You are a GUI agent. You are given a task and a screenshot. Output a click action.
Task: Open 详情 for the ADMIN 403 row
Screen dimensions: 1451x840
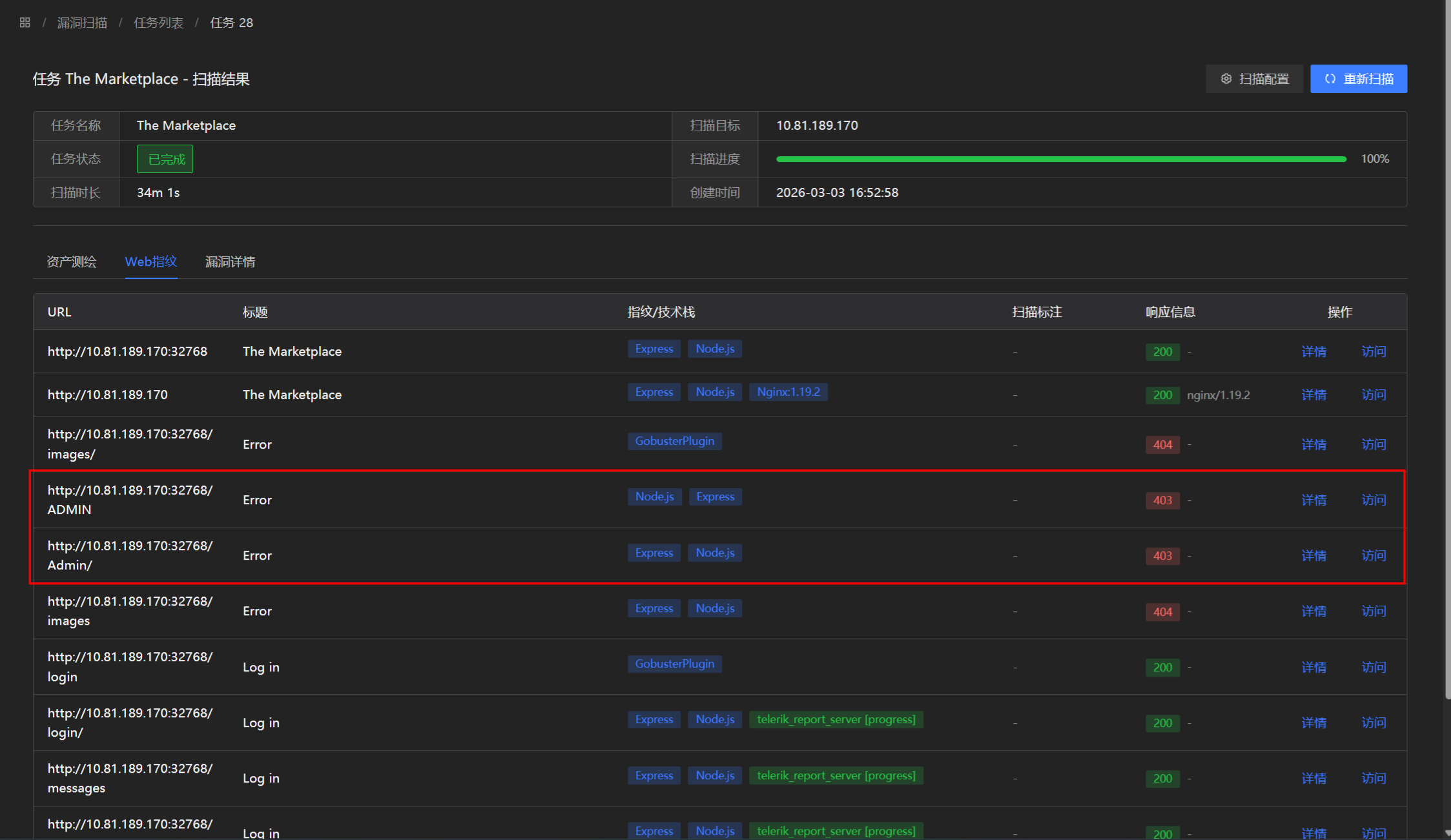click(x=1313, y=500)
